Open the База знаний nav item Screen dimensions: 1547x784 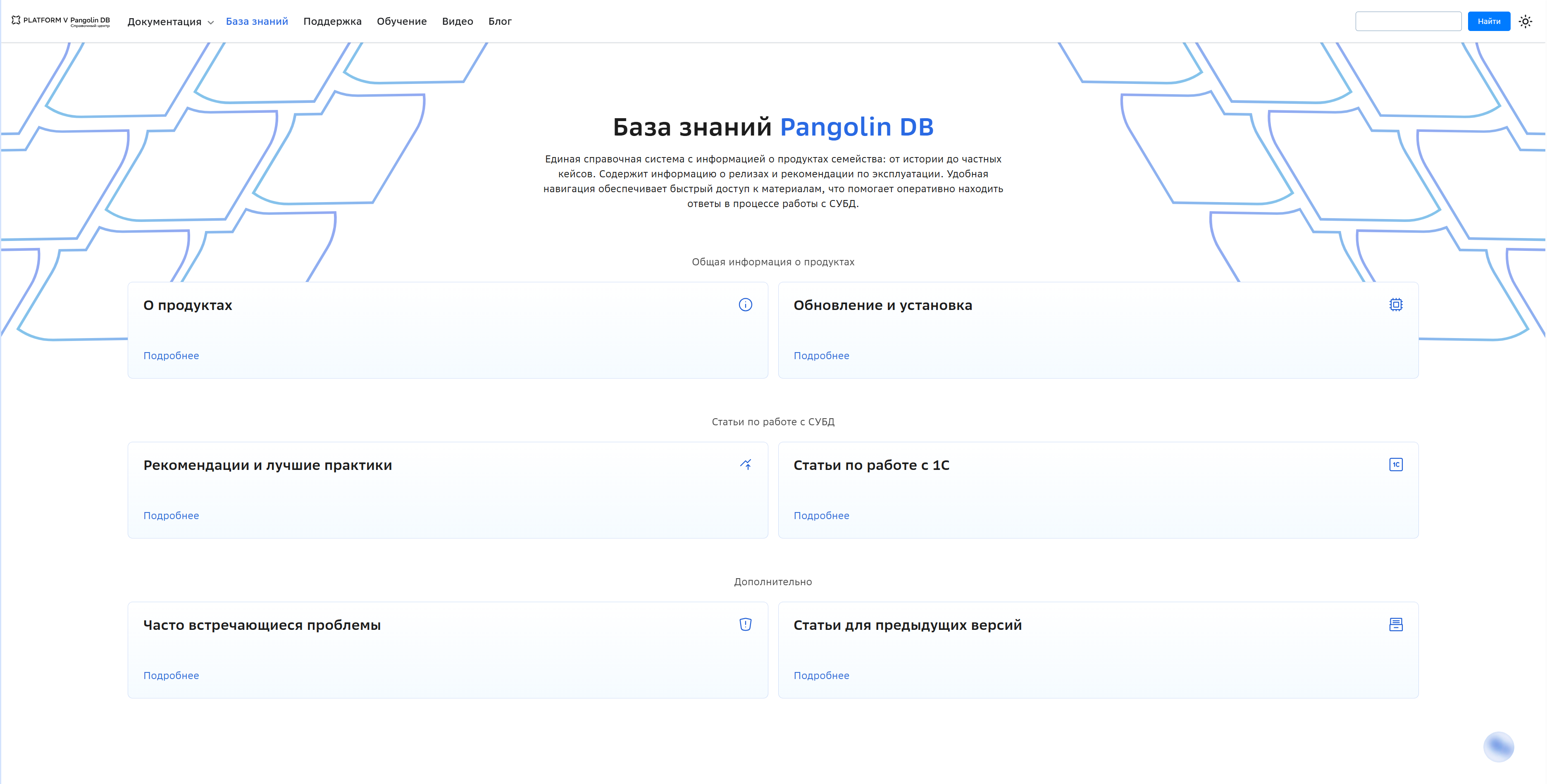point(257,21)
